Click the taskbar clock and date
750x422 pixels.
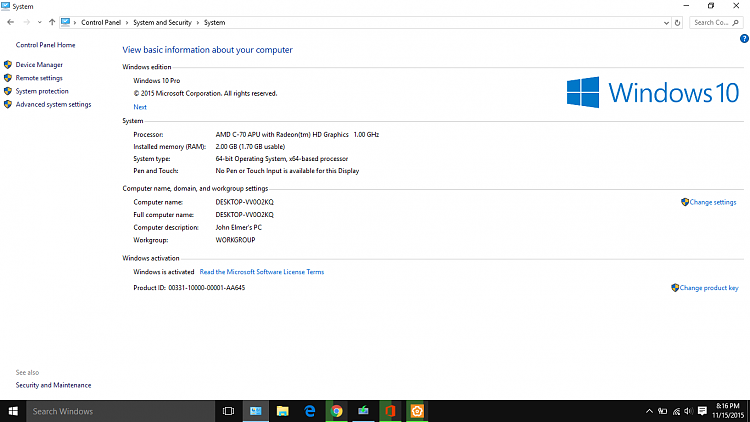pos(728,411)
